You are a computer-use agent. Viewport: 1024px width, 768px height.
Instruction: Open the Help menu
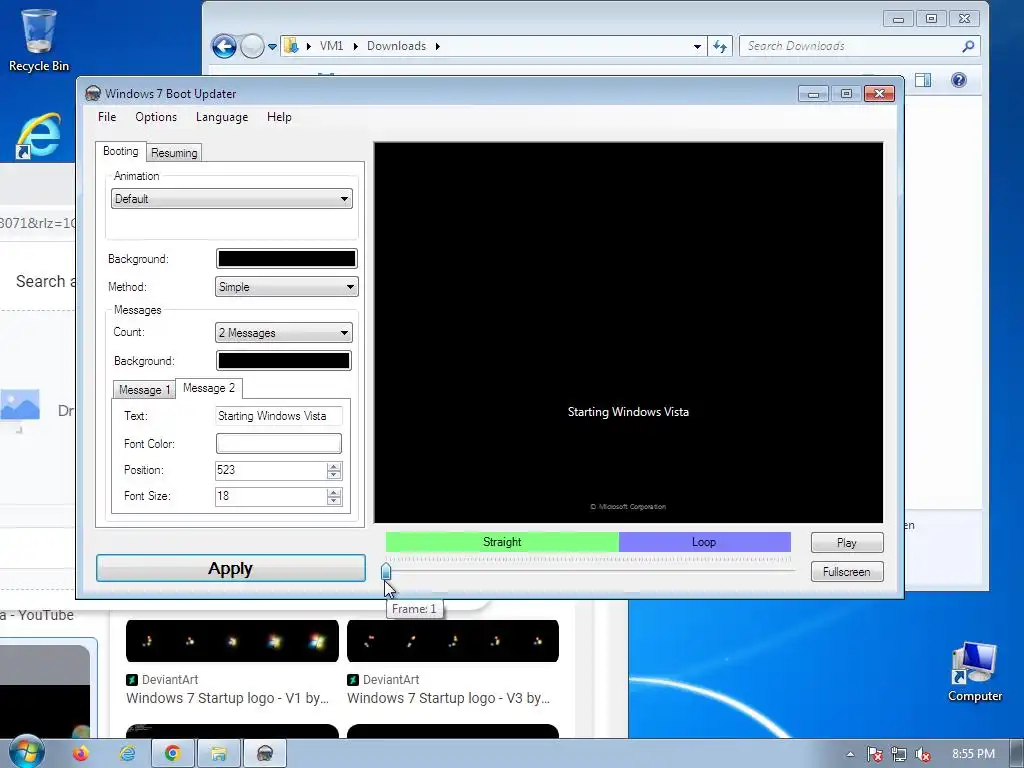click(279, 117)
